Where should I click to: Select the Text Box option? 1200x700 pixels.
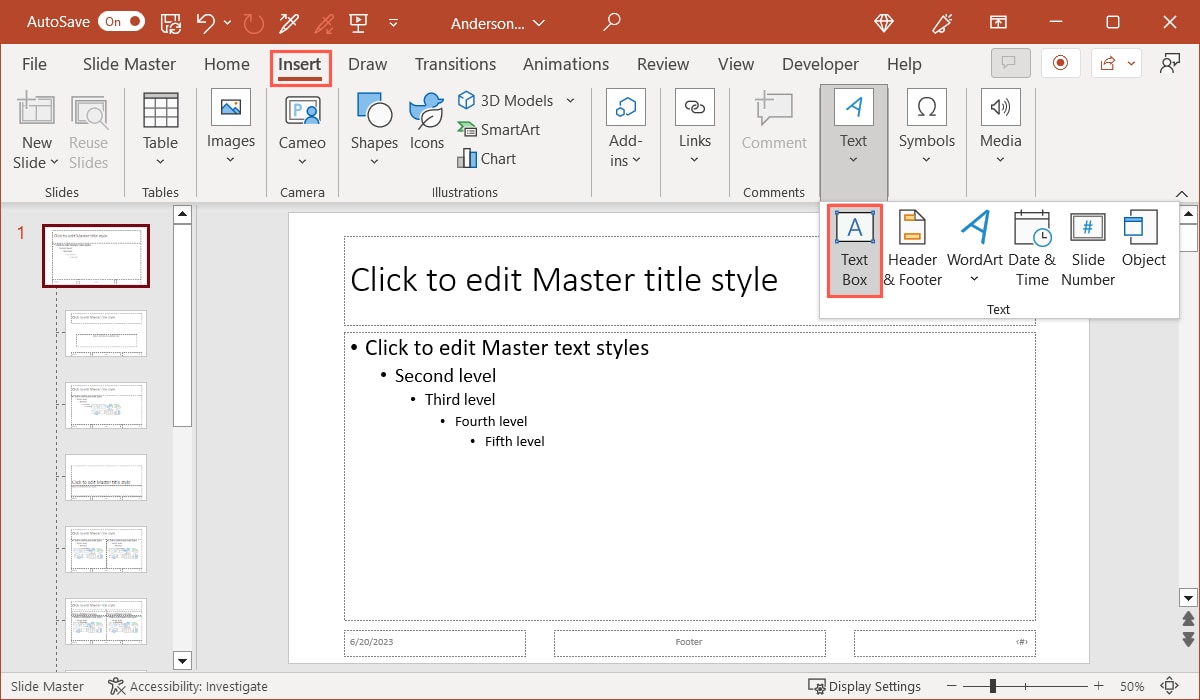(x=854, y=250)
